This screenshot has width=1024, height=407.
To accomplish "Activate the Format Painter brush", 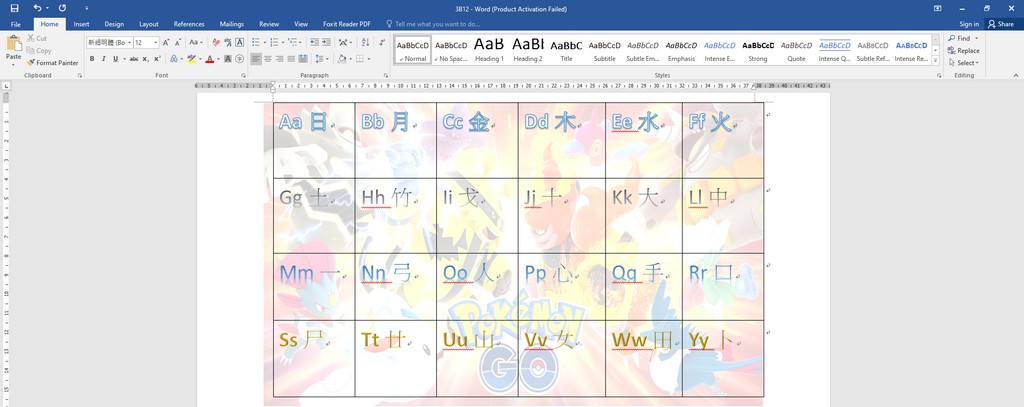I will point(31,63).
